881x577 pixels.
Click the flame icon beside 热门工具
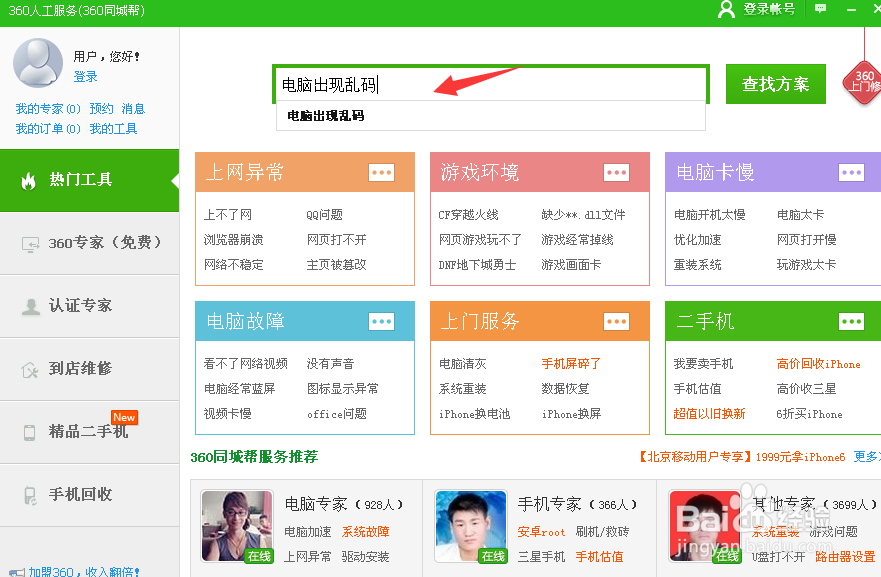[28, 180]
